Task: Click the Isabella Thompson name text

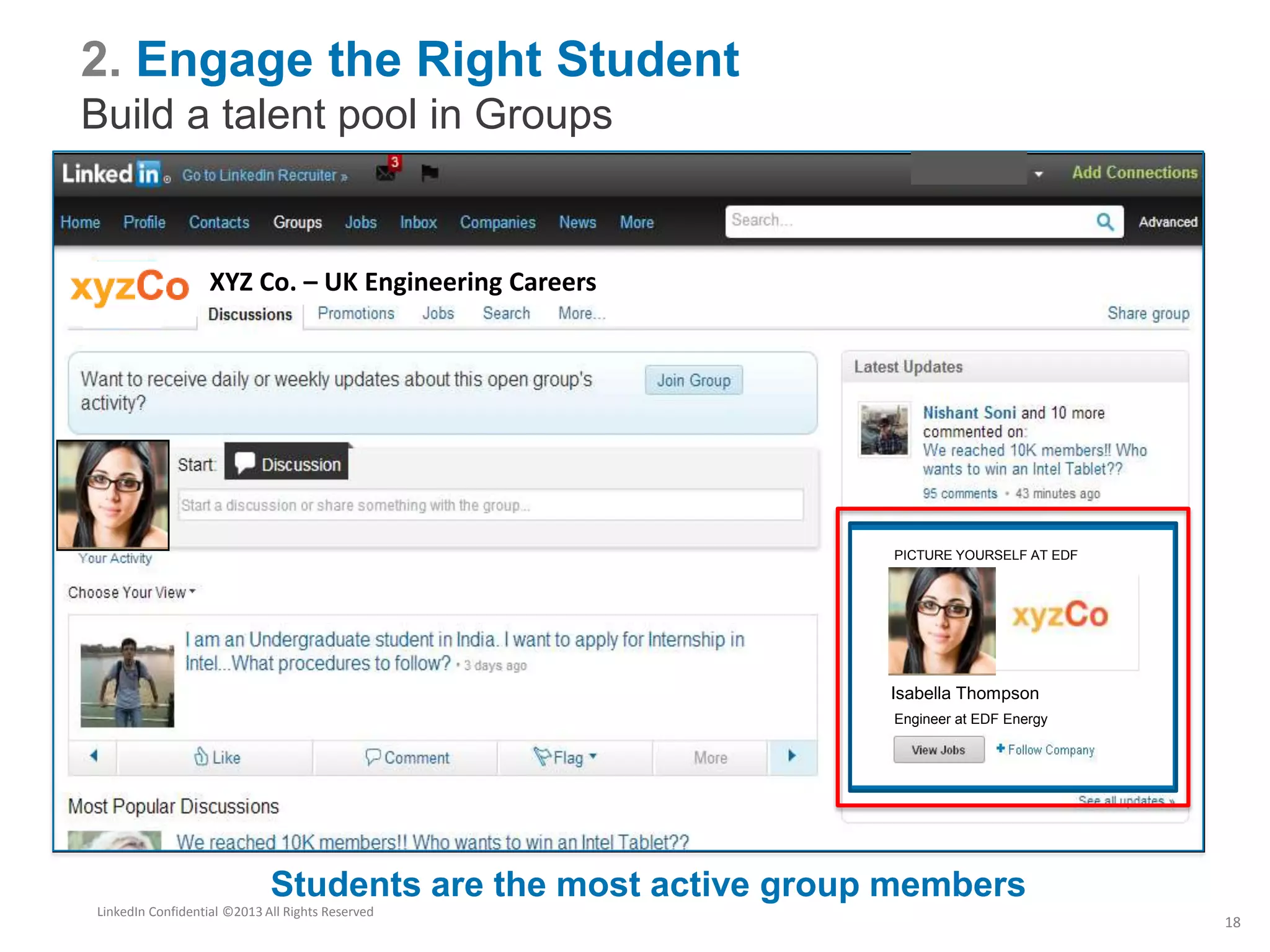Action: point(965,693)
